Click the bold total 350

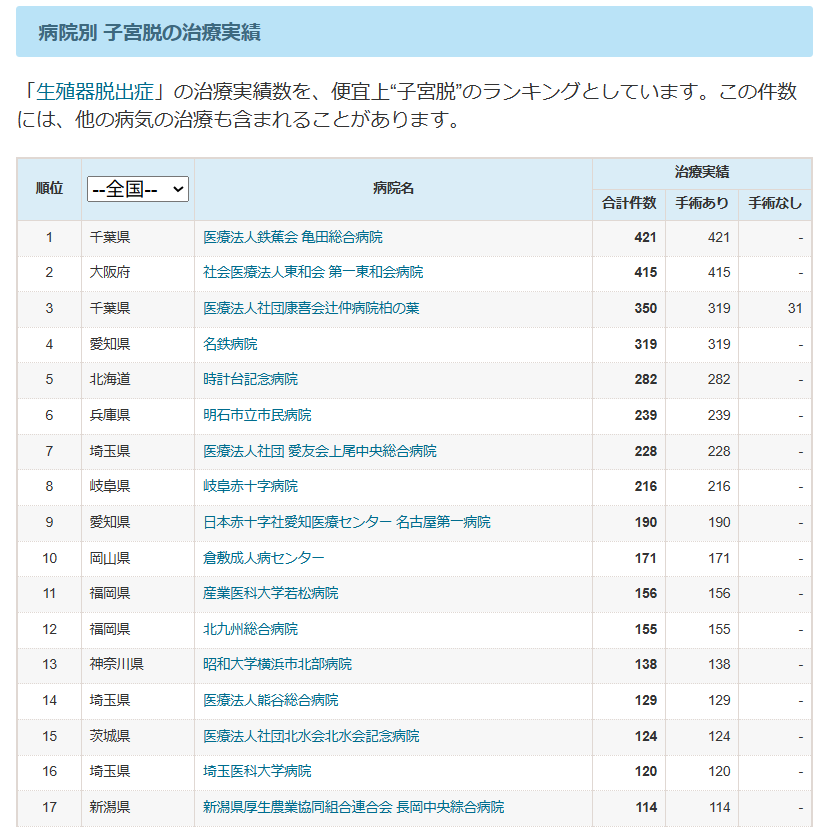pyautogui.click(x=646, y=308)
